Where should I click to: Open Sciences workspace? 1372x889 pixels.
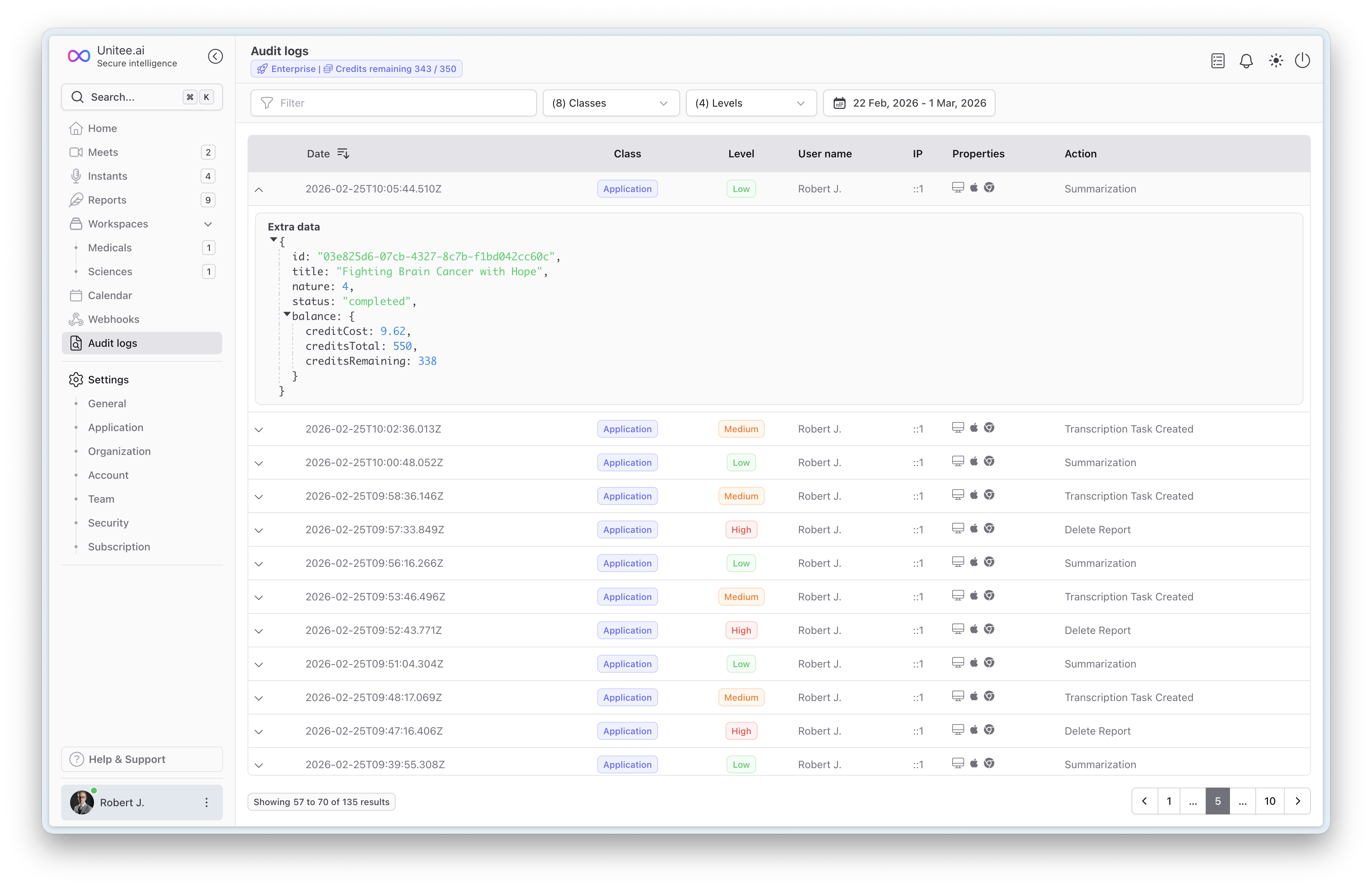point(142,271)
